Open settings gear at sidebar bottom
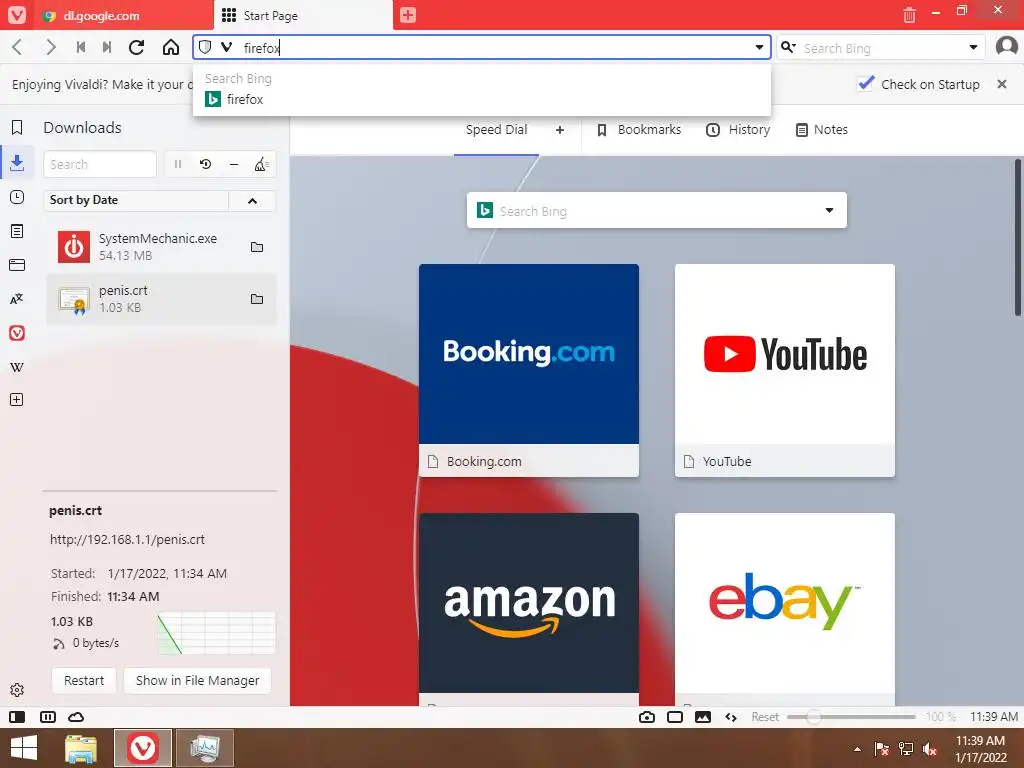Image resolution: width=1024 pixels, height=768 pixels. coord(17,690)
